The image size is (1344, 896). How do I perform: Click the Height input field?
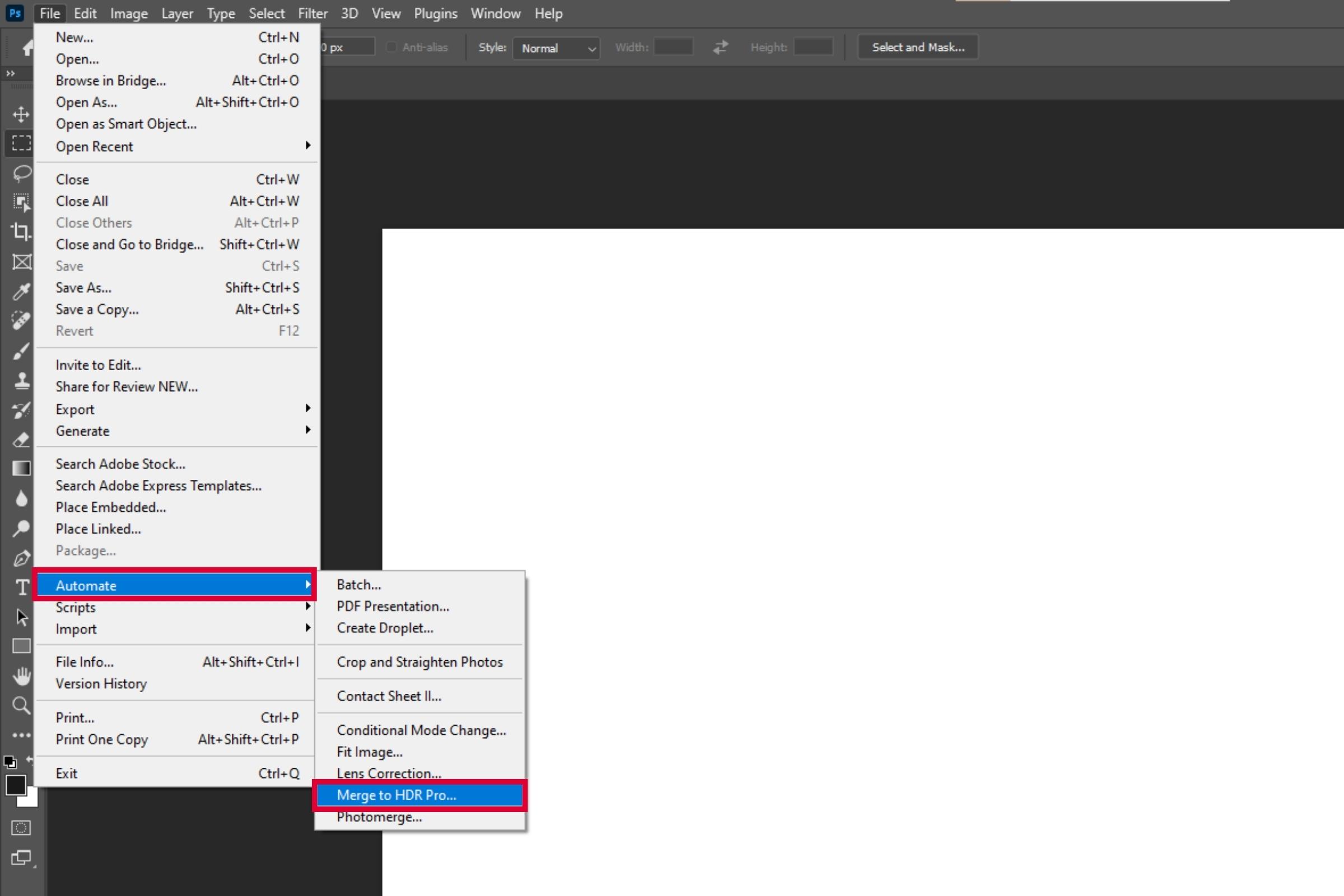(x=813, y=47)
